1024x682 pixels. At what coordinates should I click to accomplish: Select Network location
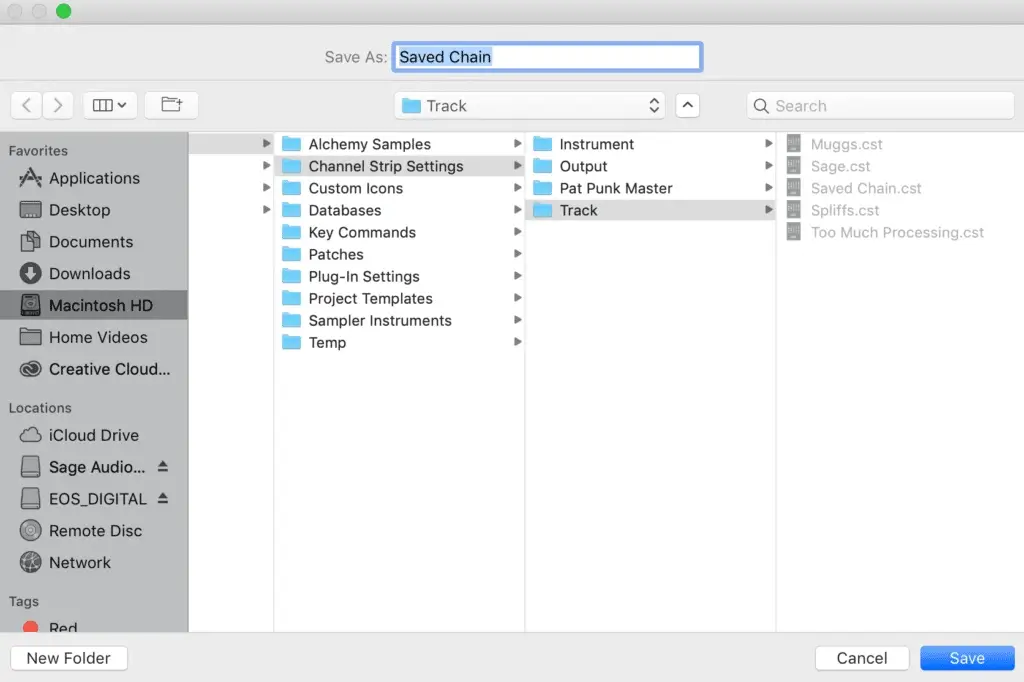93,562
